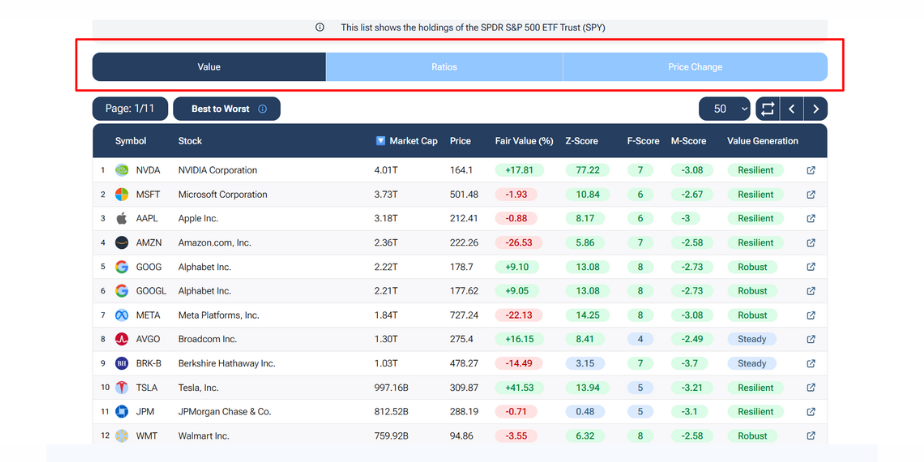Click the 4.01T market cap value

[x=386, y=170]
